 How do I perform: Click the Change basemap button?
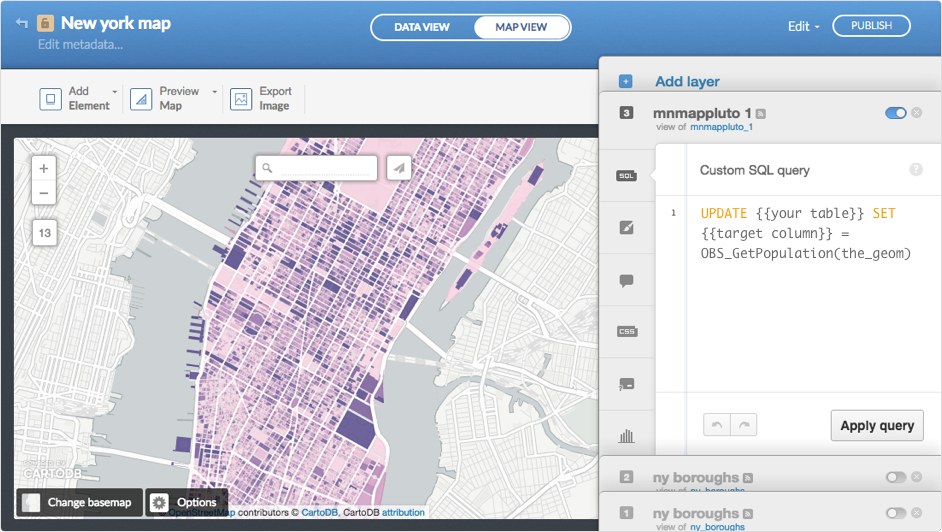[x=79, y=503]
